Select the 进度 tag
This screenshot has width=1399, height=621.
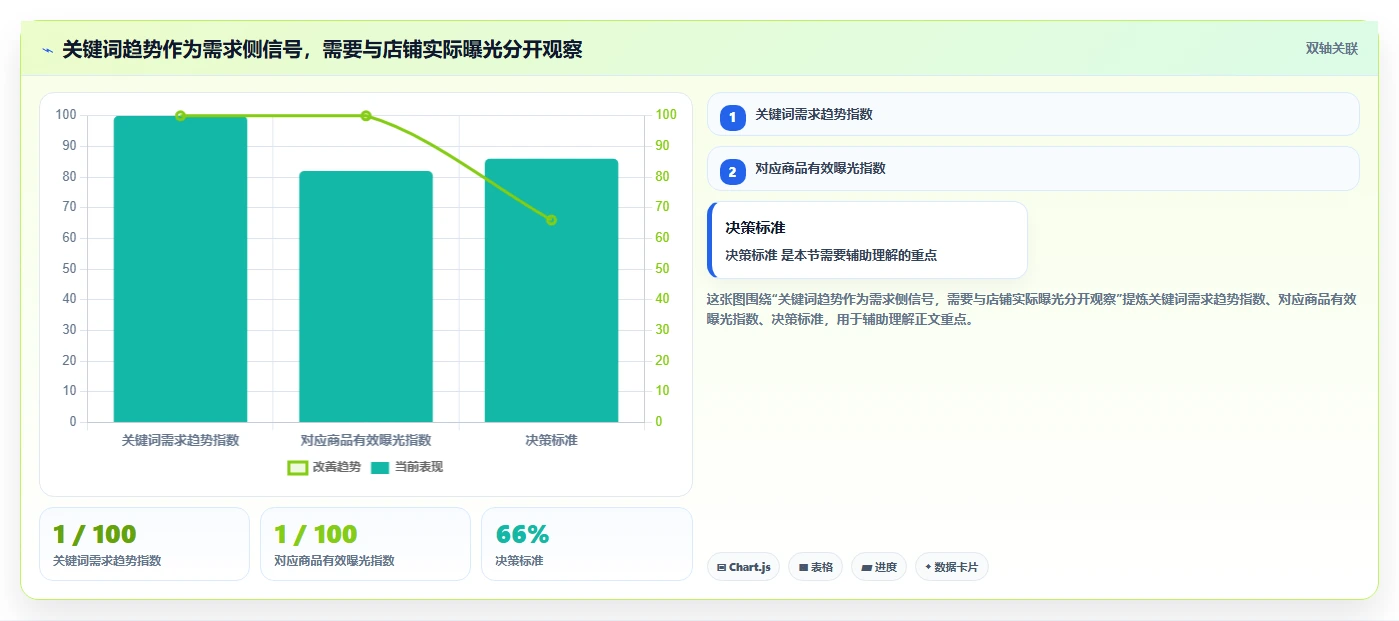879,567
